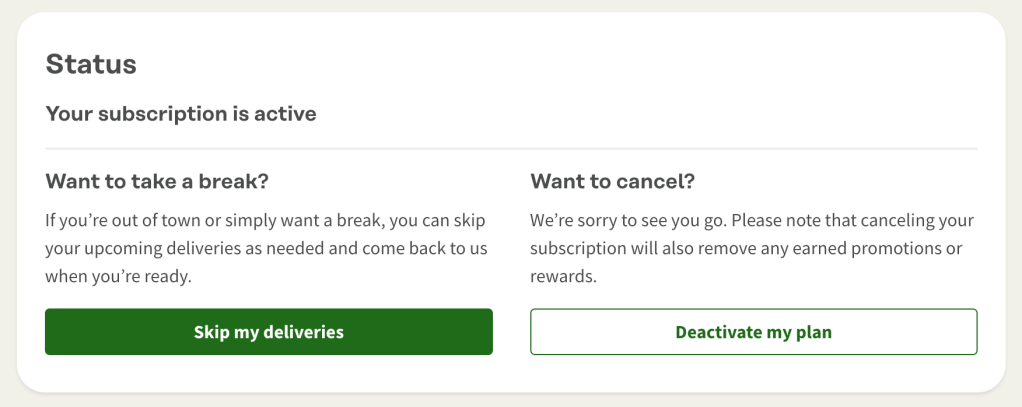Click the "Want to take a break?" heading
This screenshot has width=1022, height=407.
pos(158,182)
